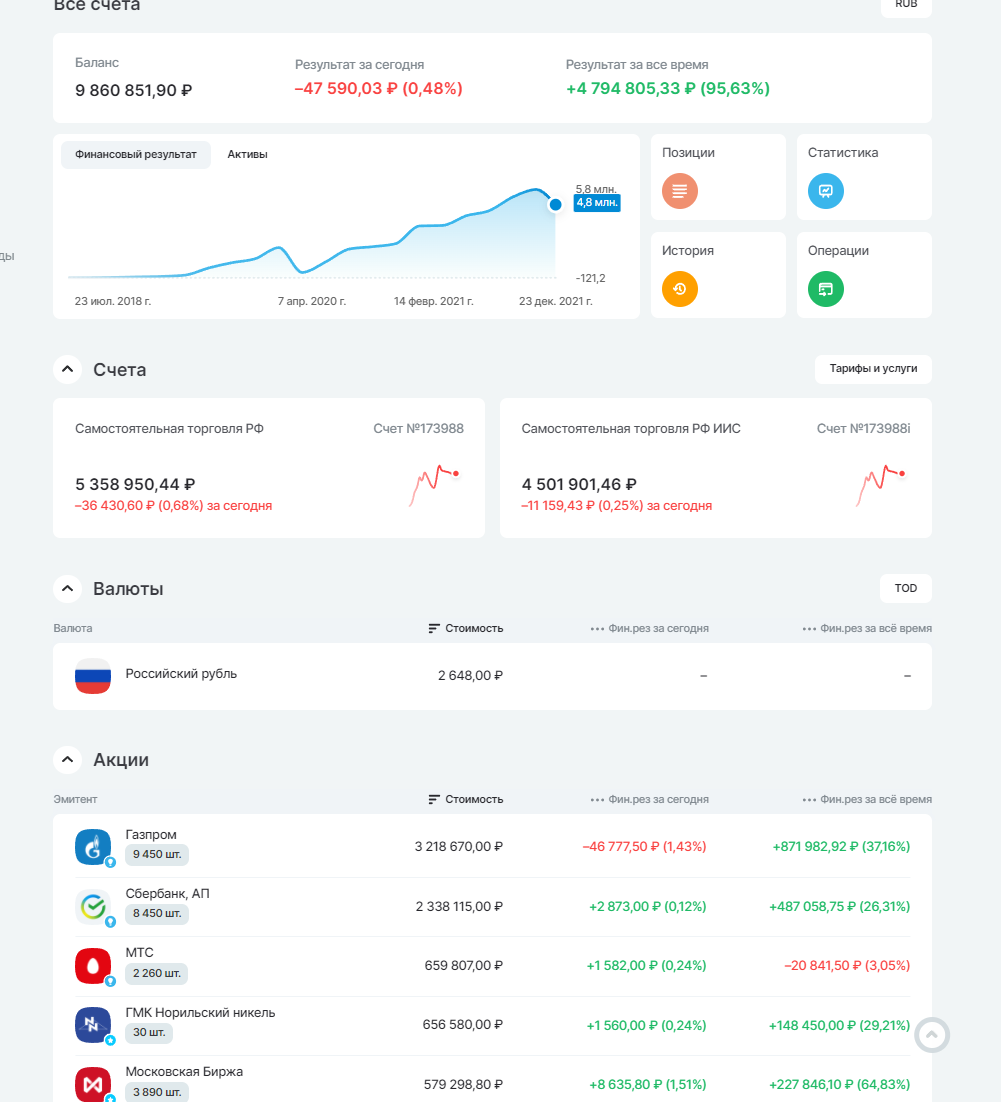The width and height of the screenshot is (1001, 1102).
Task: Click the Газпром stock logo
Action: 93,847
